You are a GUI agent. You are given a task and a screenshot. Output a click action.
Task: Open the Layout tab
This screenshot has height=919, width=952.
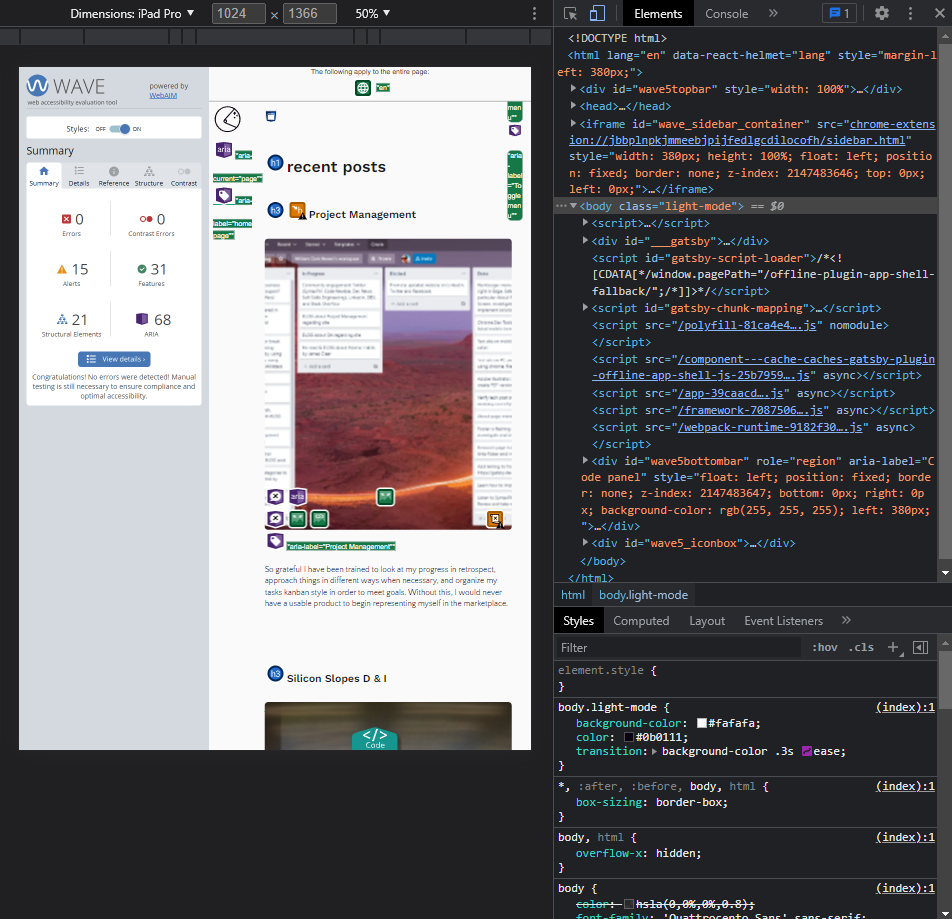pos(707,620)
